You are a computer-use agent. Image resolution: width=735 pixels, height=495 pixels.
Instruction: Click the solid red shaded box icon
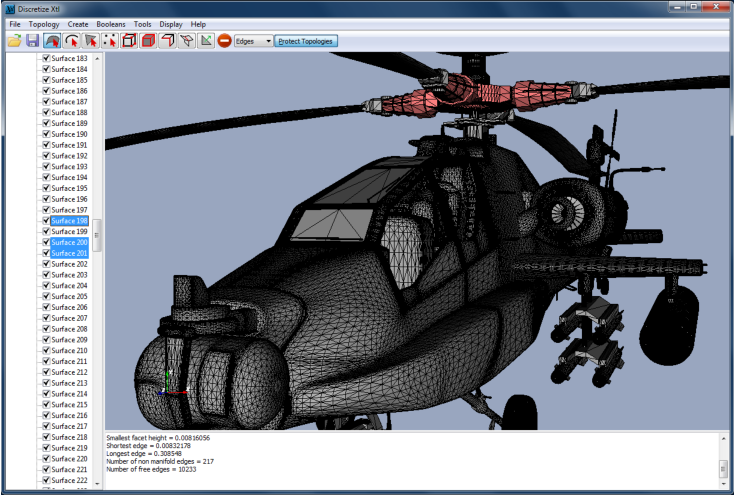pos(148,41)
